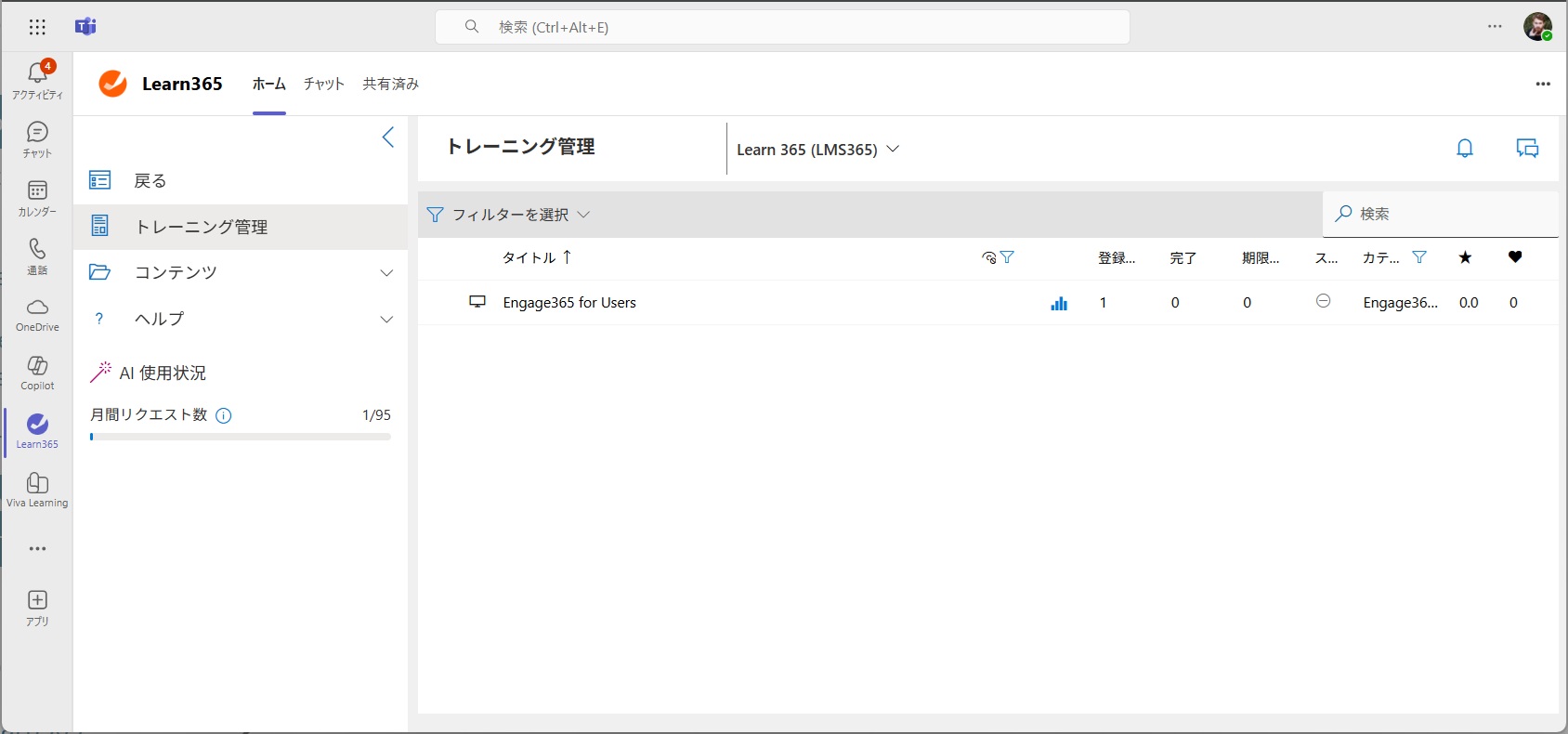Open Learn365 tab more options ellipsis
Image resolution: width=1568 pixels, height=734 pixels.
[1543, 84]
